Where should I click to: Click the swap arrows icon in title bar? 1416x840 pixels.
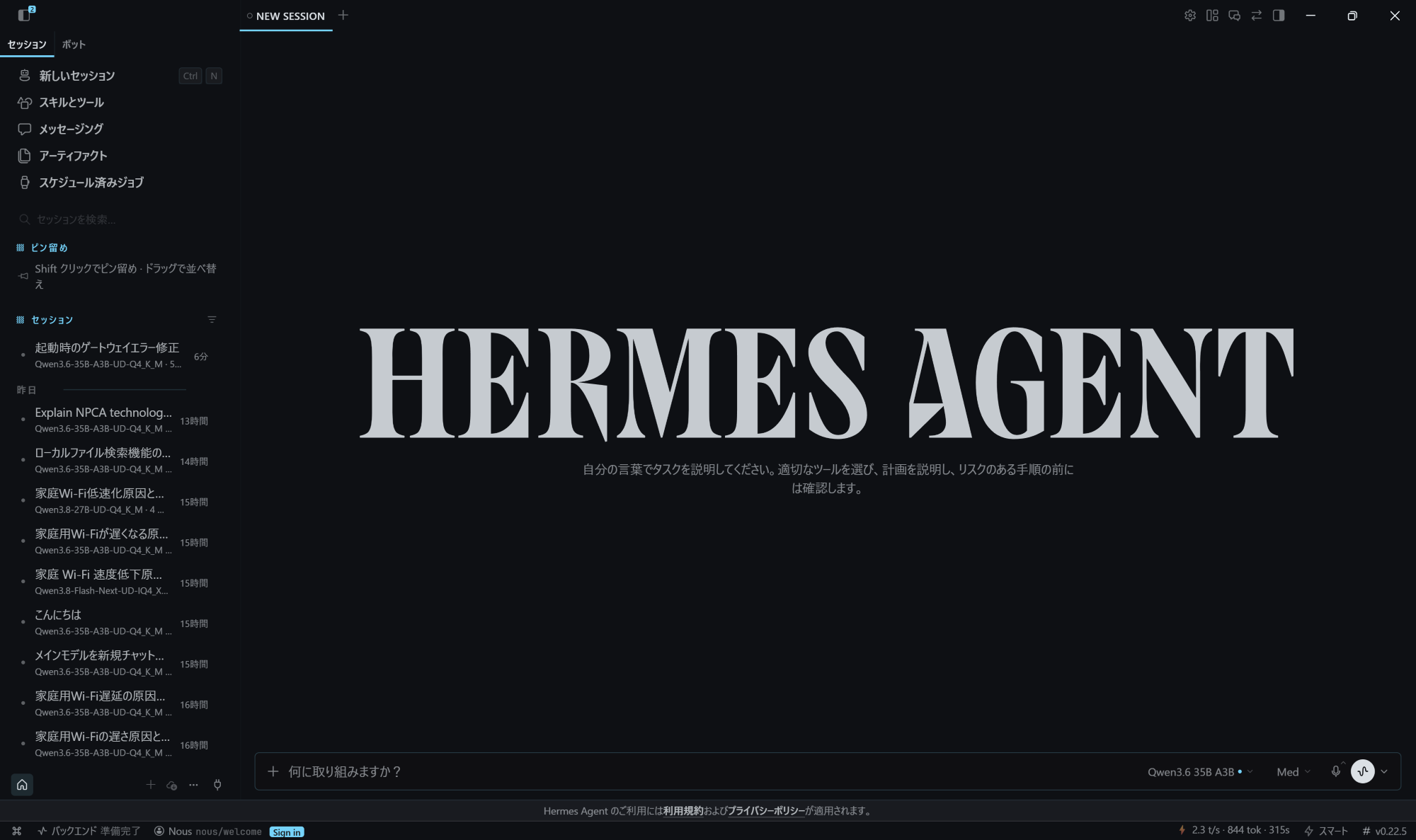pyautogui.click(x=1257, y=16)
